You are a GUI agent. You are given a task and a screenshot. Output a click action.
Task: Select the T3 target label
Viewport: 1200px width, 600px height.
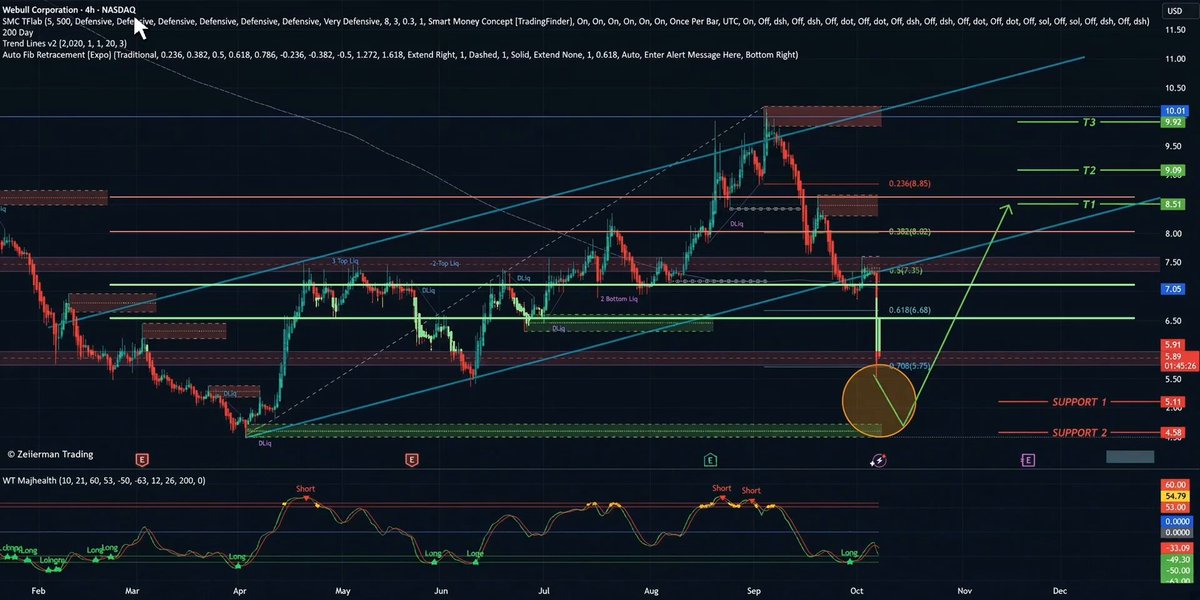1088,122
